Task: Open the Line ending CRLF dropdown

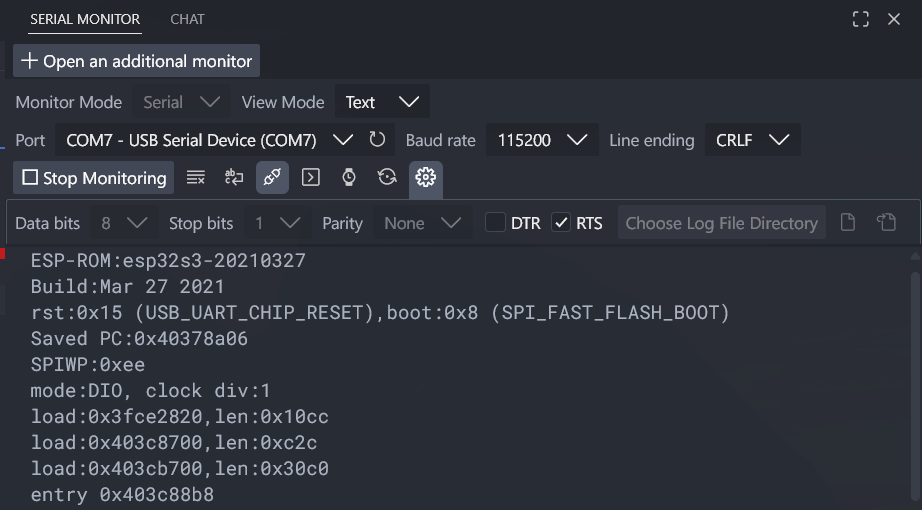Action: point(753,140)
